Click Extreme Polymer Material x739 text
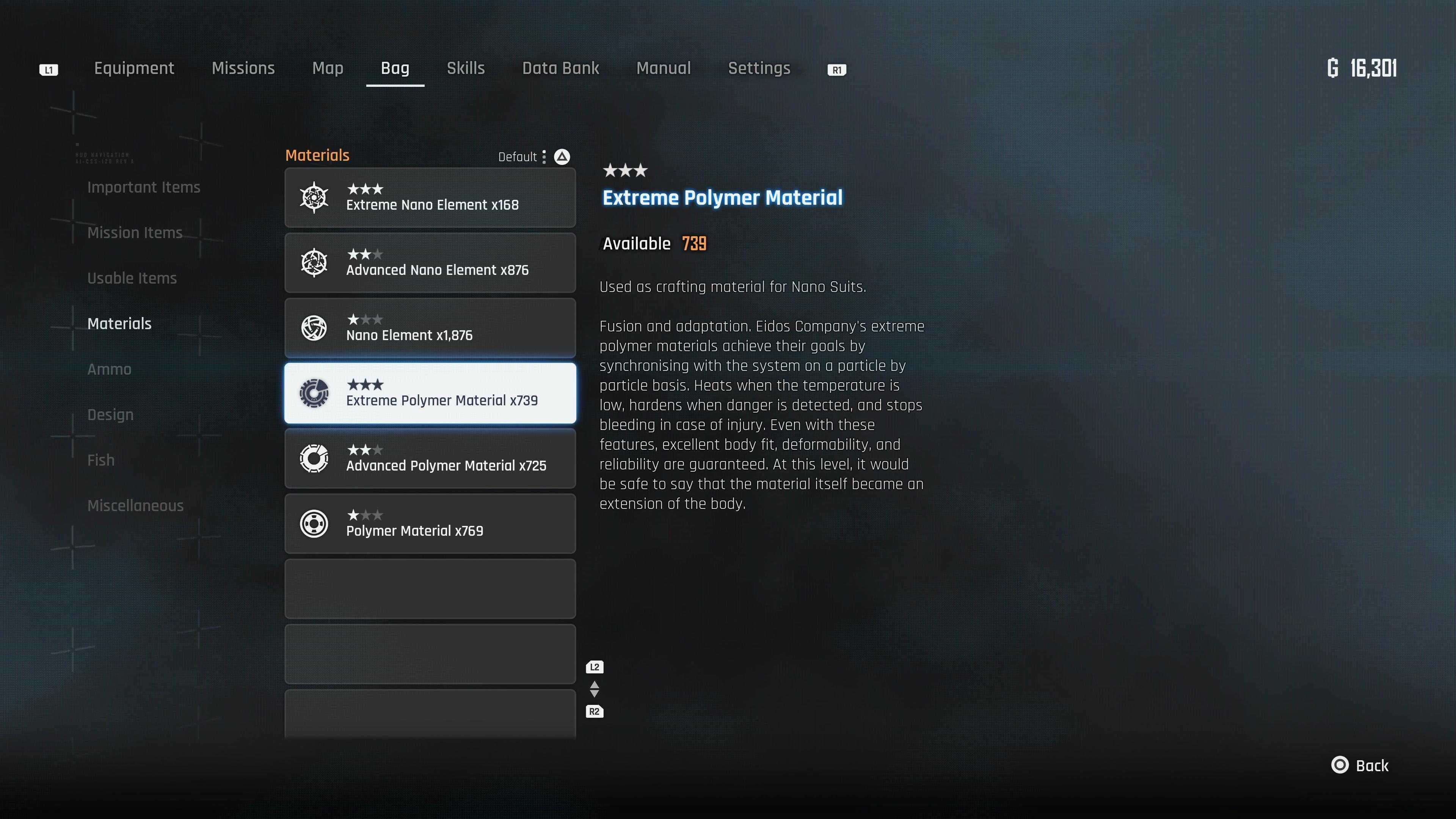 coord(442,400)
